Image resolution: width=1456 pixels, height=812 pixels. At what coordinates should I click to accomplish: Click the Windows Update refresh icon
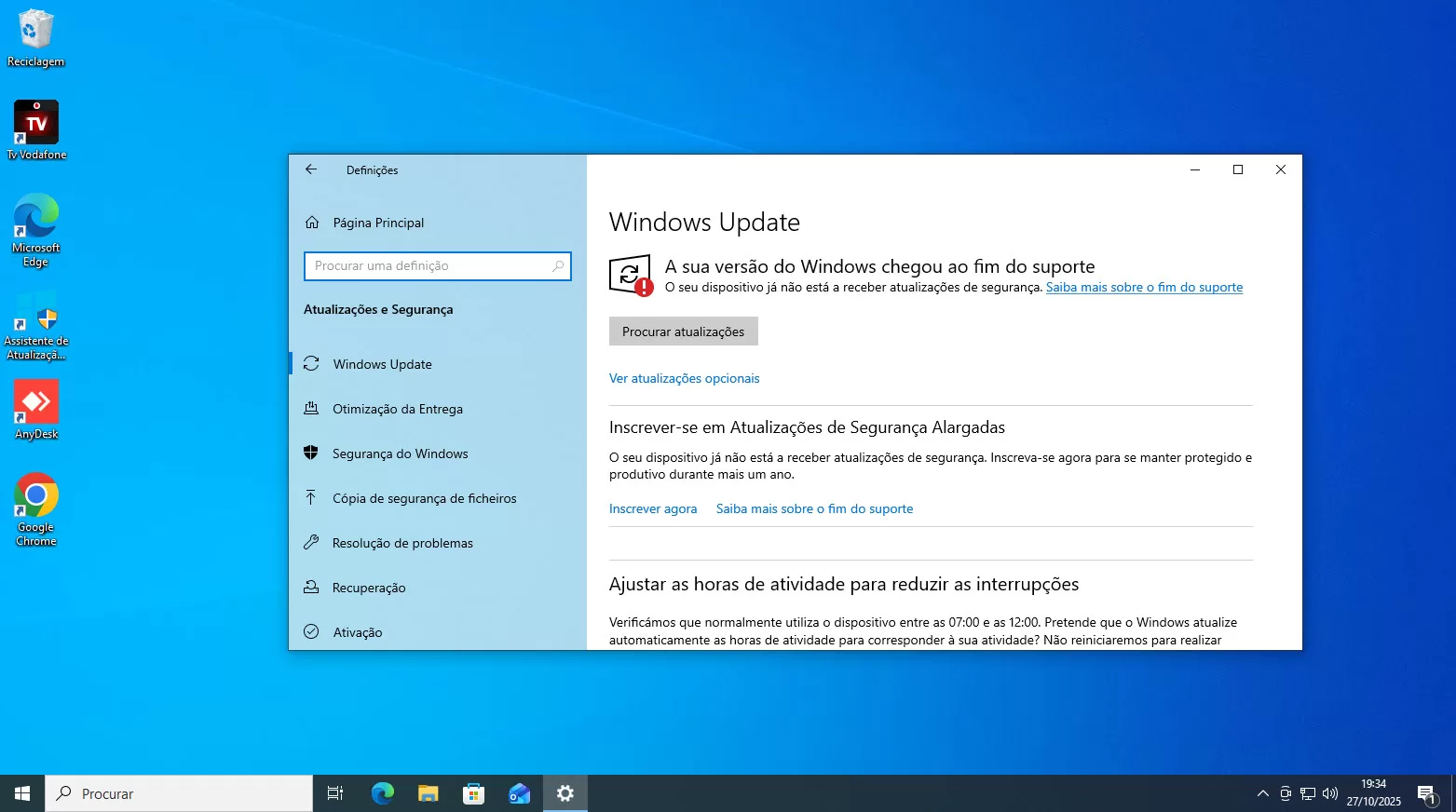pyautogui.click(x=312, y=364)
